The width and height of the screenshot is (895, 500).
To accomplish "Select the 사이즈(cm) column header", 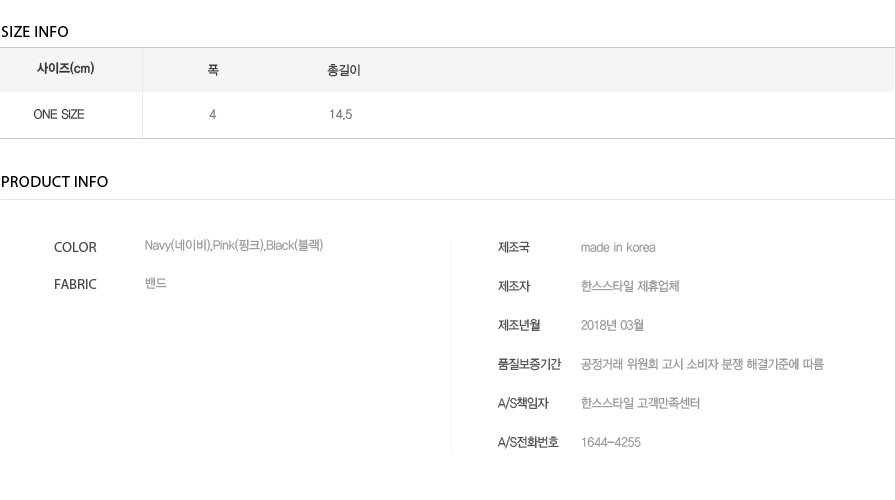I will tap(66, 68).
